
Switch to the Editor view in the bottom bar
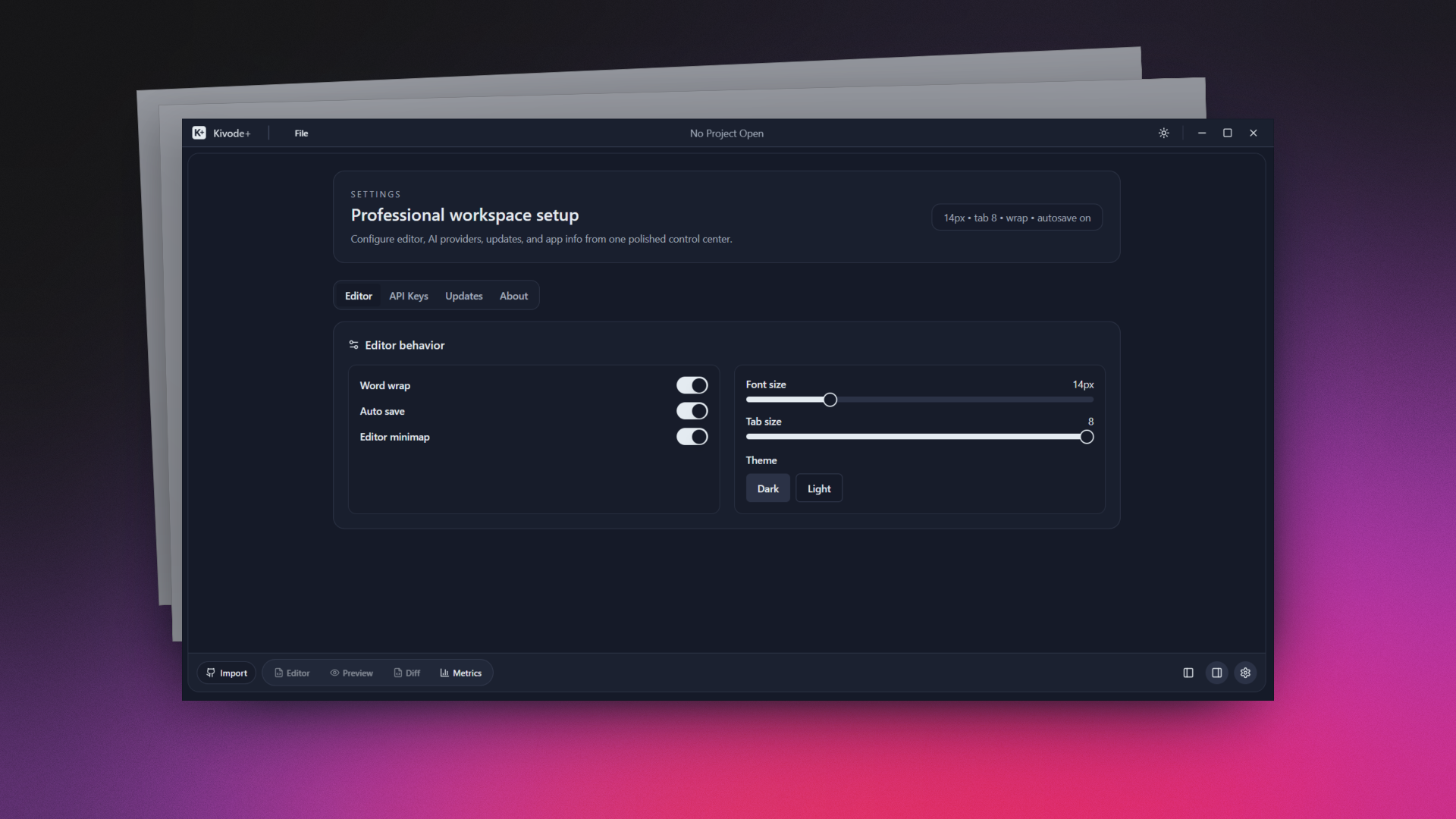tap(292, 673)
